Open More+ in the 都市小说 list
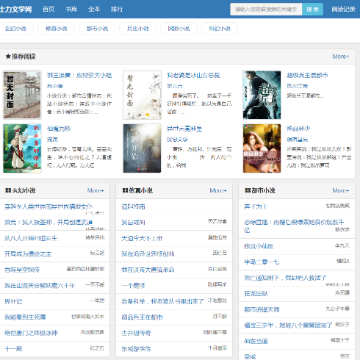This screenshot has height=360, width=360. tap(341, 191)
